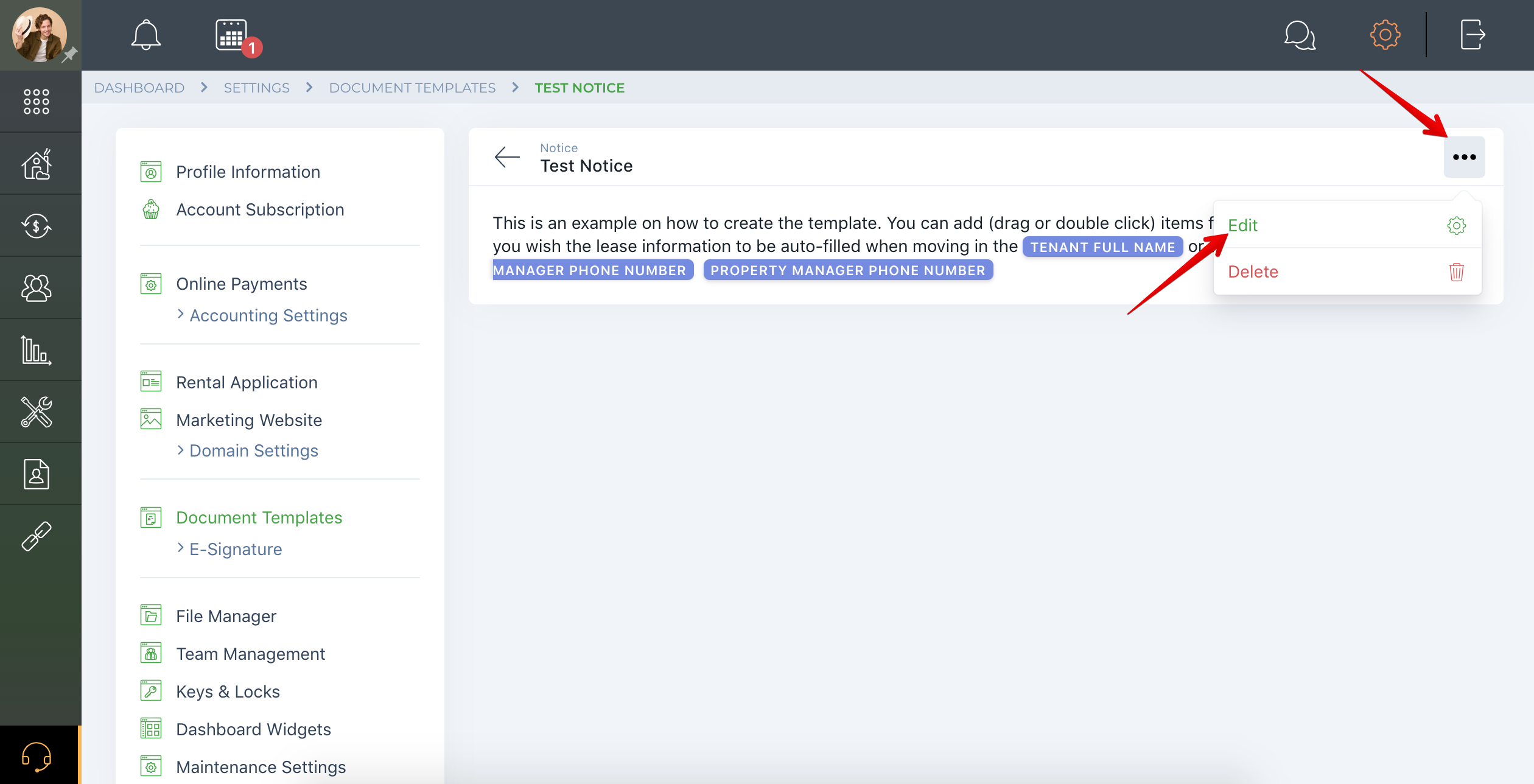Click the Dashboard Widgets grid icon
Viewport: 1534px width, 784px height.
point(151,728)
